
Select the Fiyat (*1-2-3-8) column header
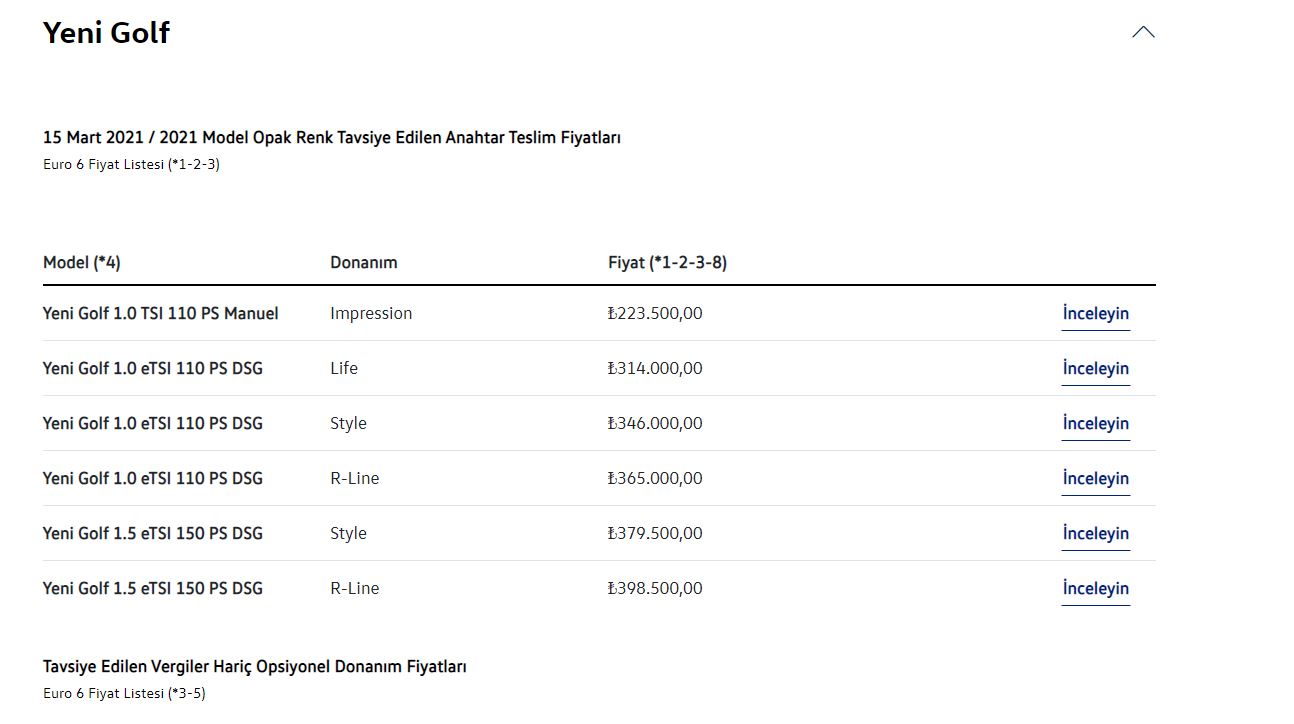(x=667, y=262)
